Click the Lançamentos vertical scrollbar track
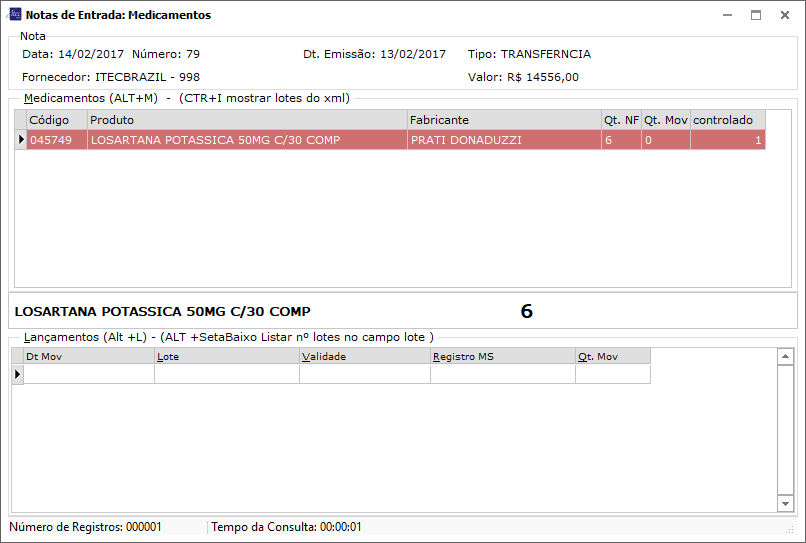The width and height of the screenshot is (806, 543). pos(785,430)
